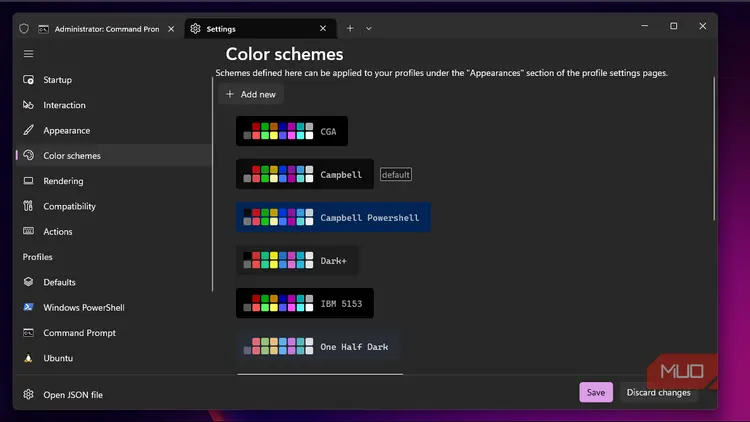Image resolution: width=750 pixels, height=422 pixels.
Task: Click the plus icon in Add new
Action: [230, 94]
